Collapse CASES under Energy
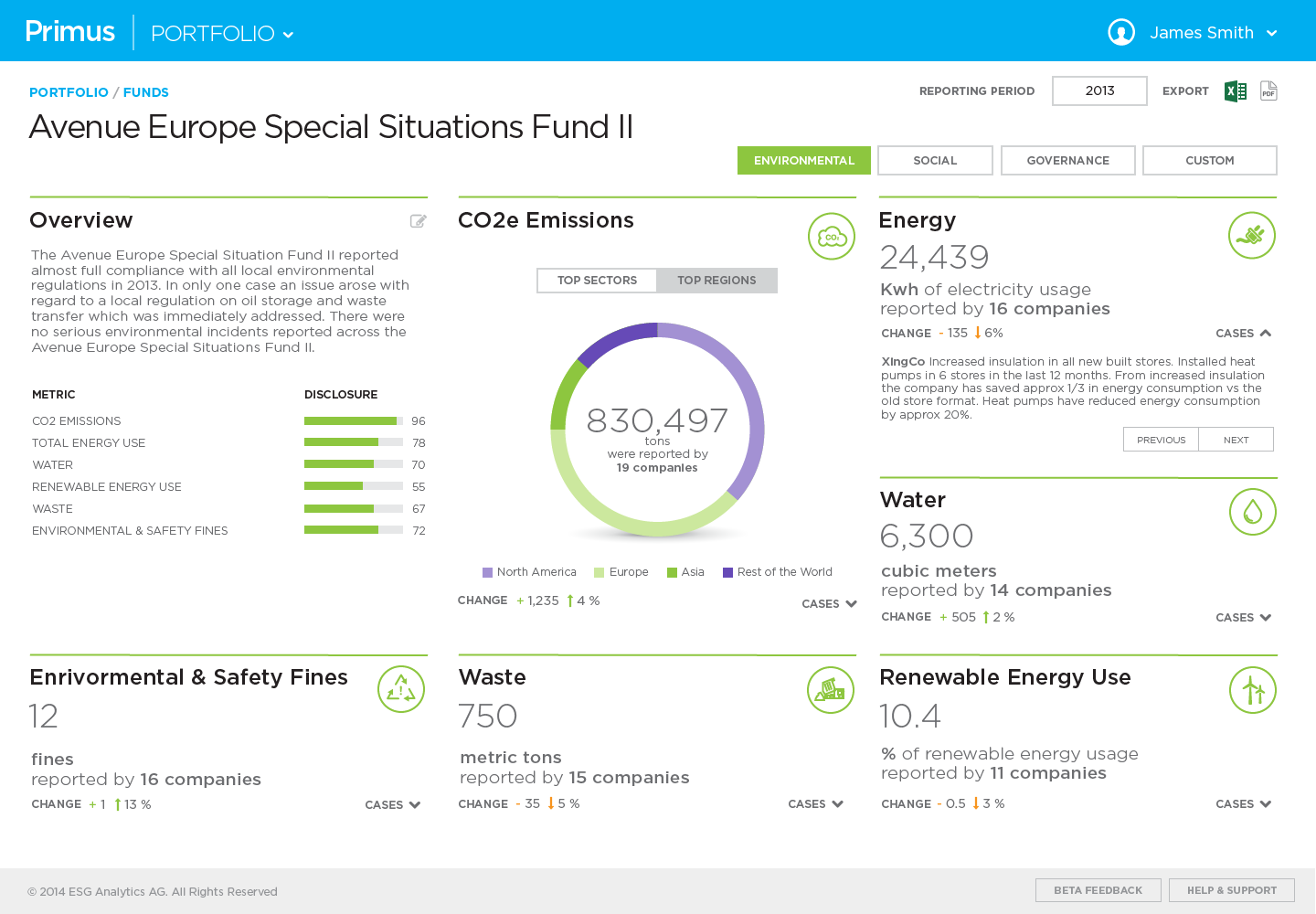Screen dimensions: 1316x914 tap(1243, 334)
